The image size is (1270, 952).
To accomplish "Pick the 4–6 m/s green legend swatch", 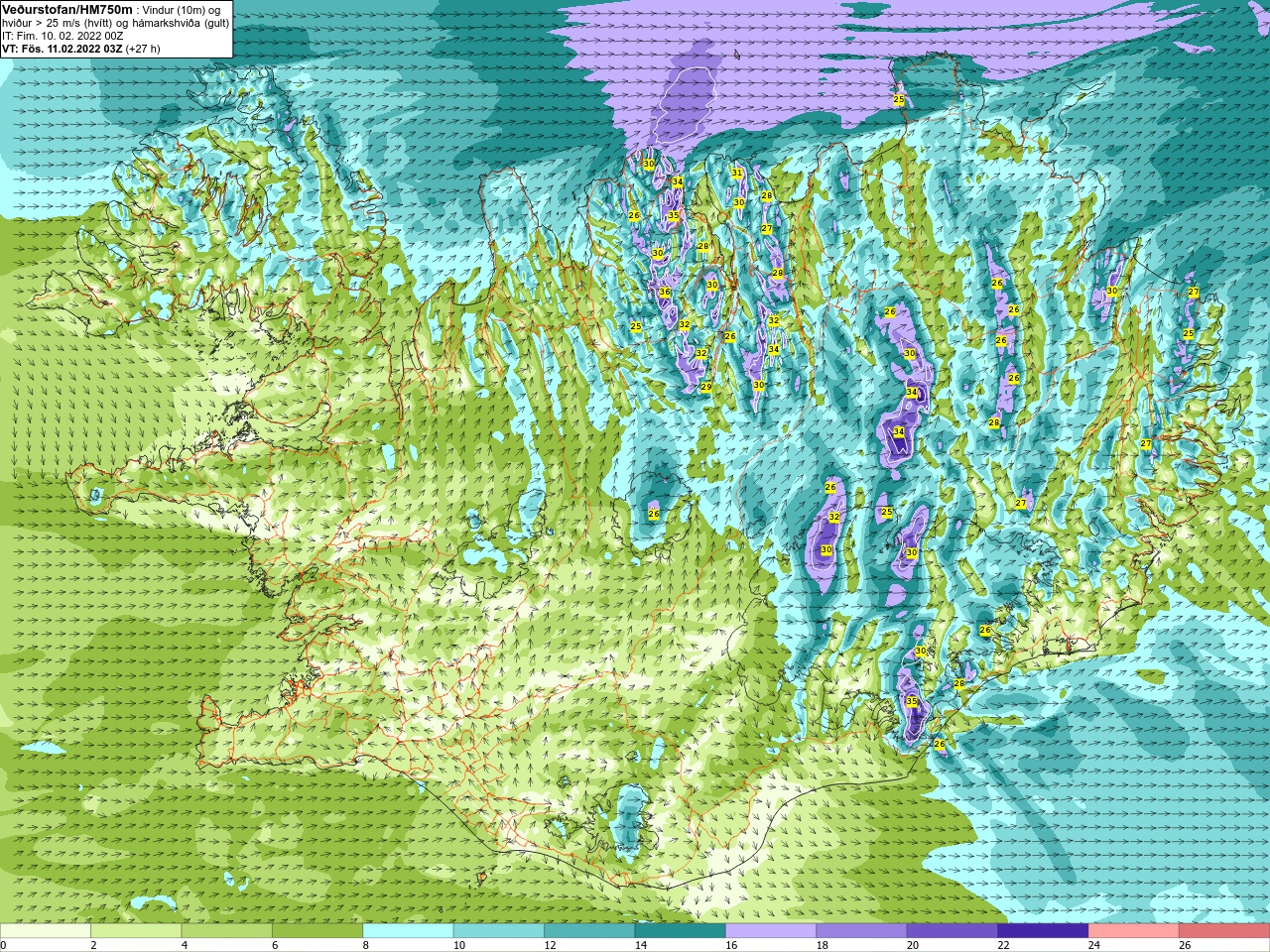I will coord(227,931).
